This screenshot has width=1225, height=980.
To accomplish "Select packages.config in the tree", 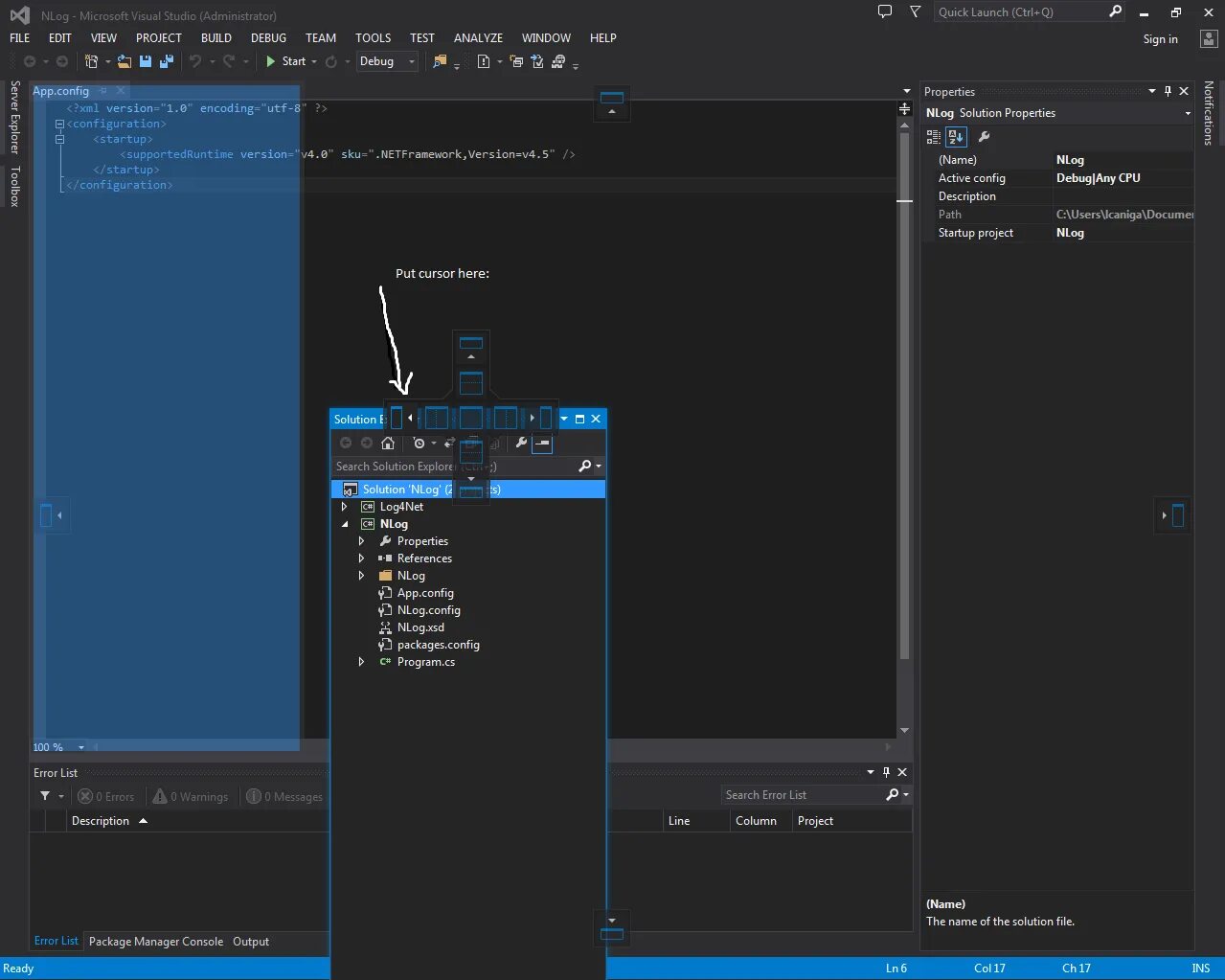I will 439,645.
